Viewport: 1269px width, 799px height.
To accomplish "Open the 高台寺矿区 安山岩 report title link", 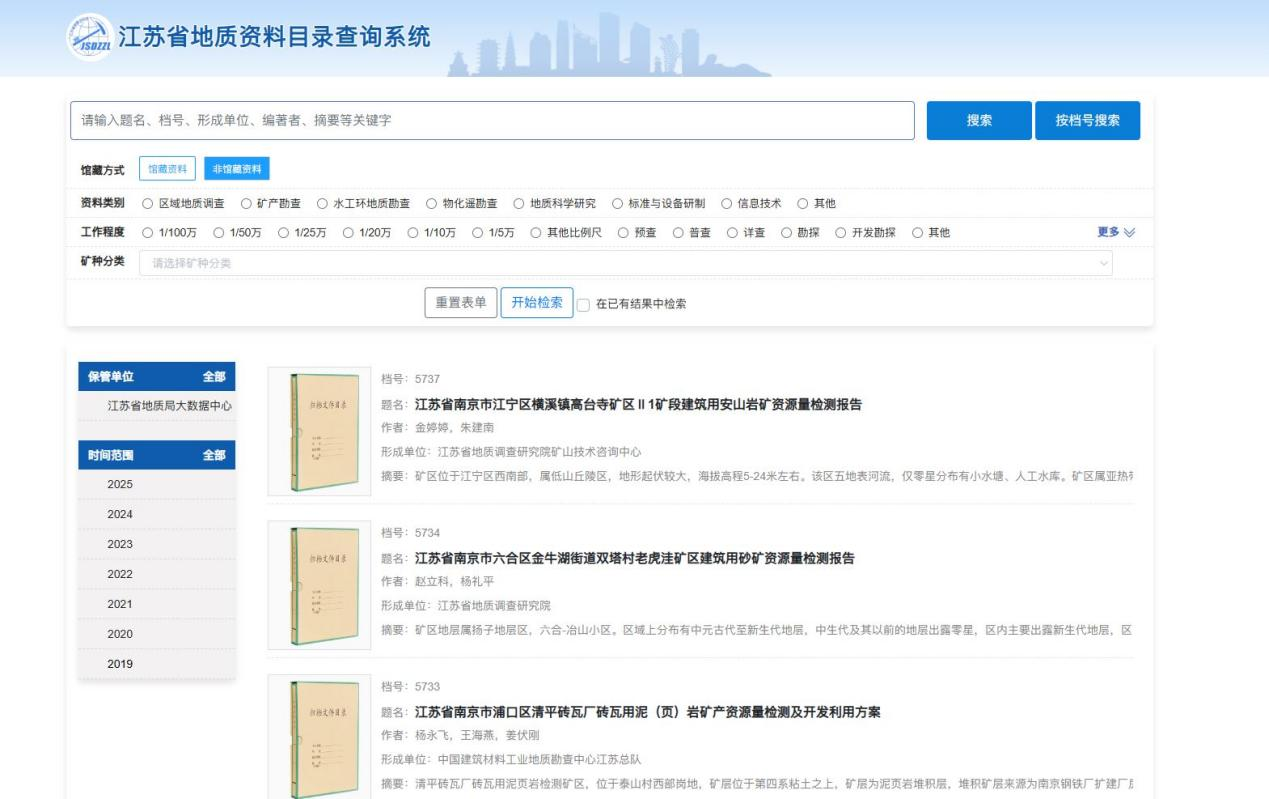I will click(x=638, y=405).
